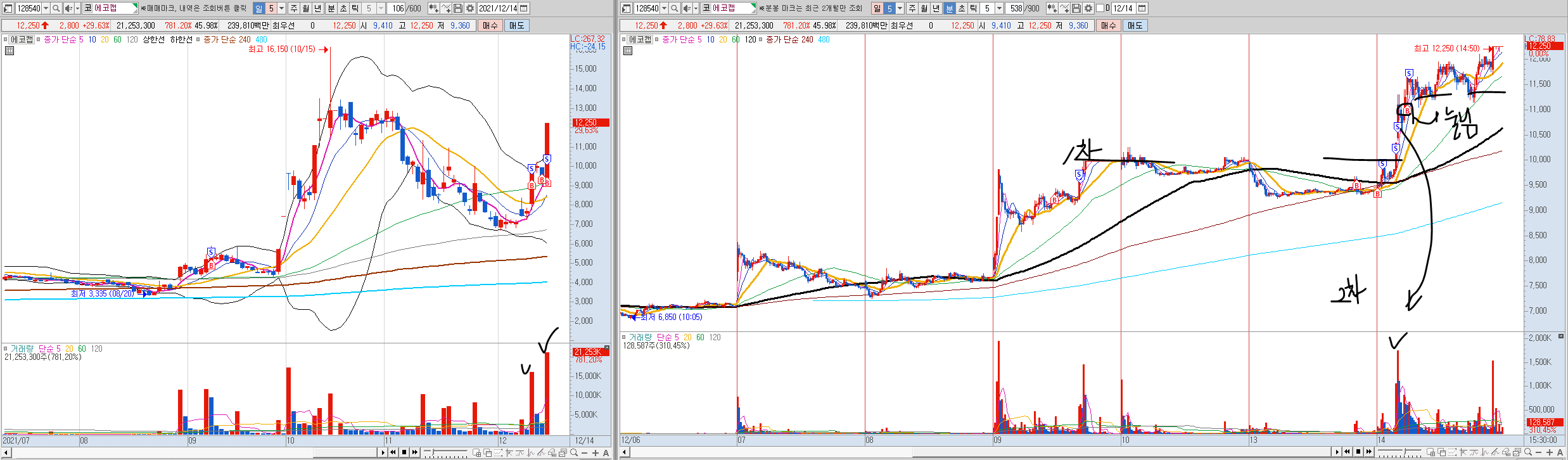This screenshot has width=1568, height=460.
Task: Click 매수 buy button in left chart
Action: pyautogui.click(x=490, y=25)
